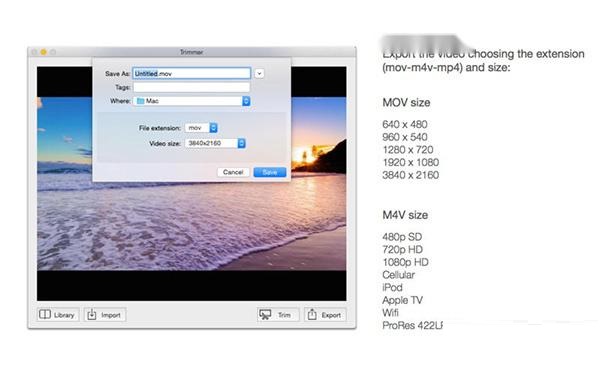Click the Trim scissors icon

pos(265,315)
